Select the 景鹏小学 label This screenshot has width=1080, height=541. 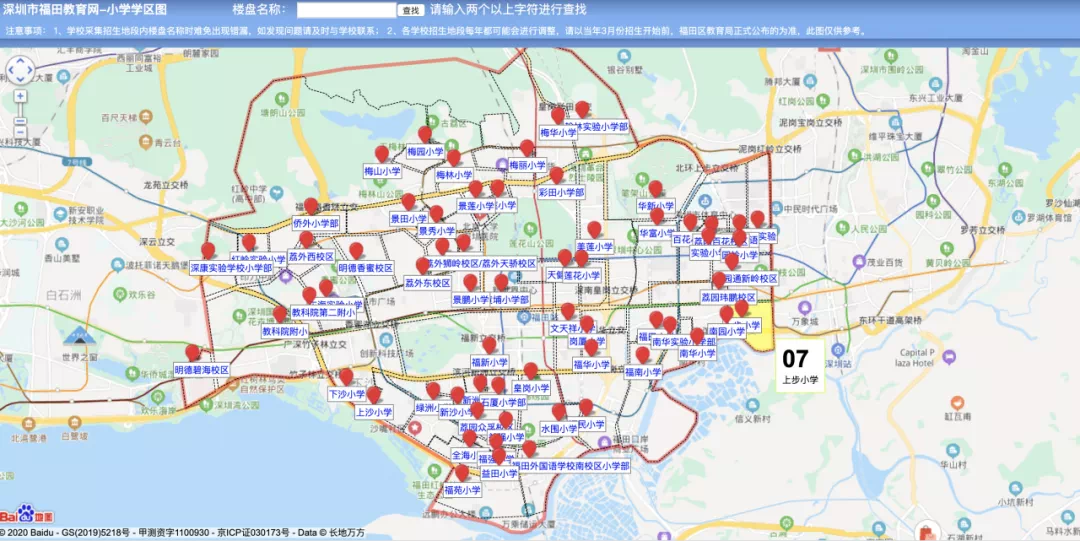point(471,300)
